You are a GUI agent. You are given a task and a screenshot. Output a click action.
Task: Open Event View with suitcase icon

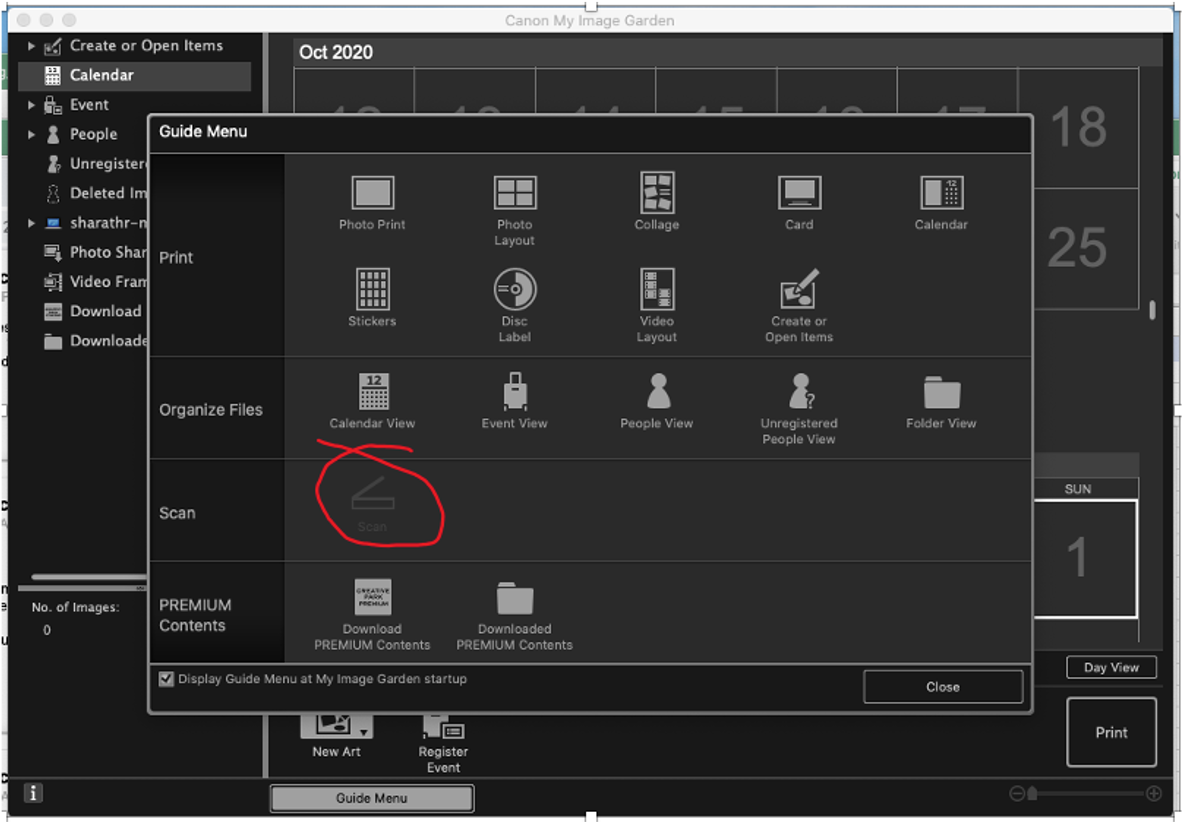(x=514, y=392)
